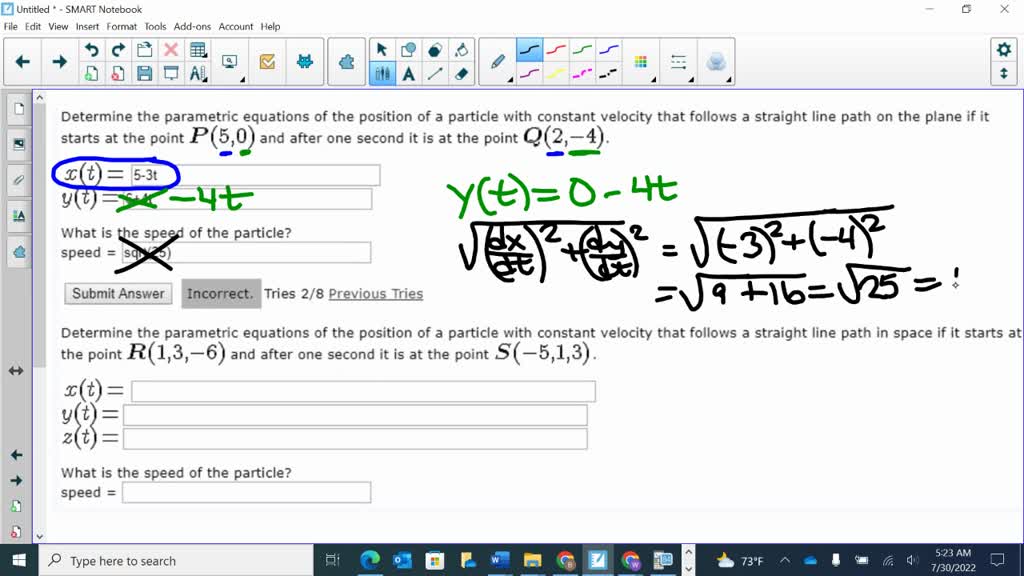
Task: Expand the pen color options
Action: tap(512, 78)
